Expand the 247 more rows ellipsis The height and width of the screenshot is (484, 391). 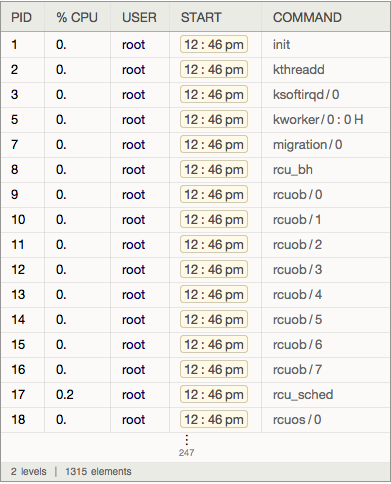[x=186, y=445]
